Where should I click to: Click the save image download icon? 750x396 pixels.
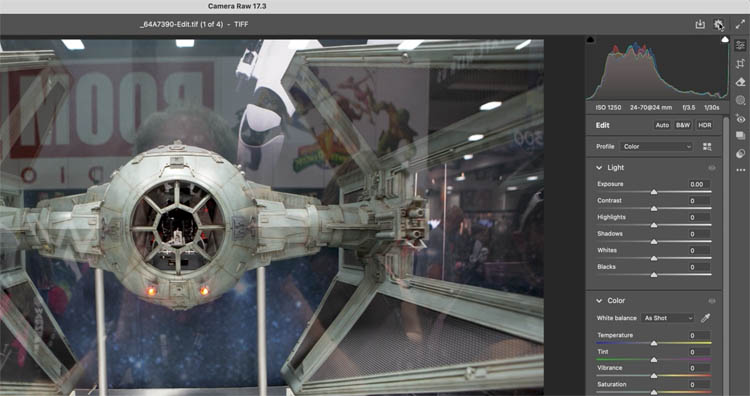700,24
